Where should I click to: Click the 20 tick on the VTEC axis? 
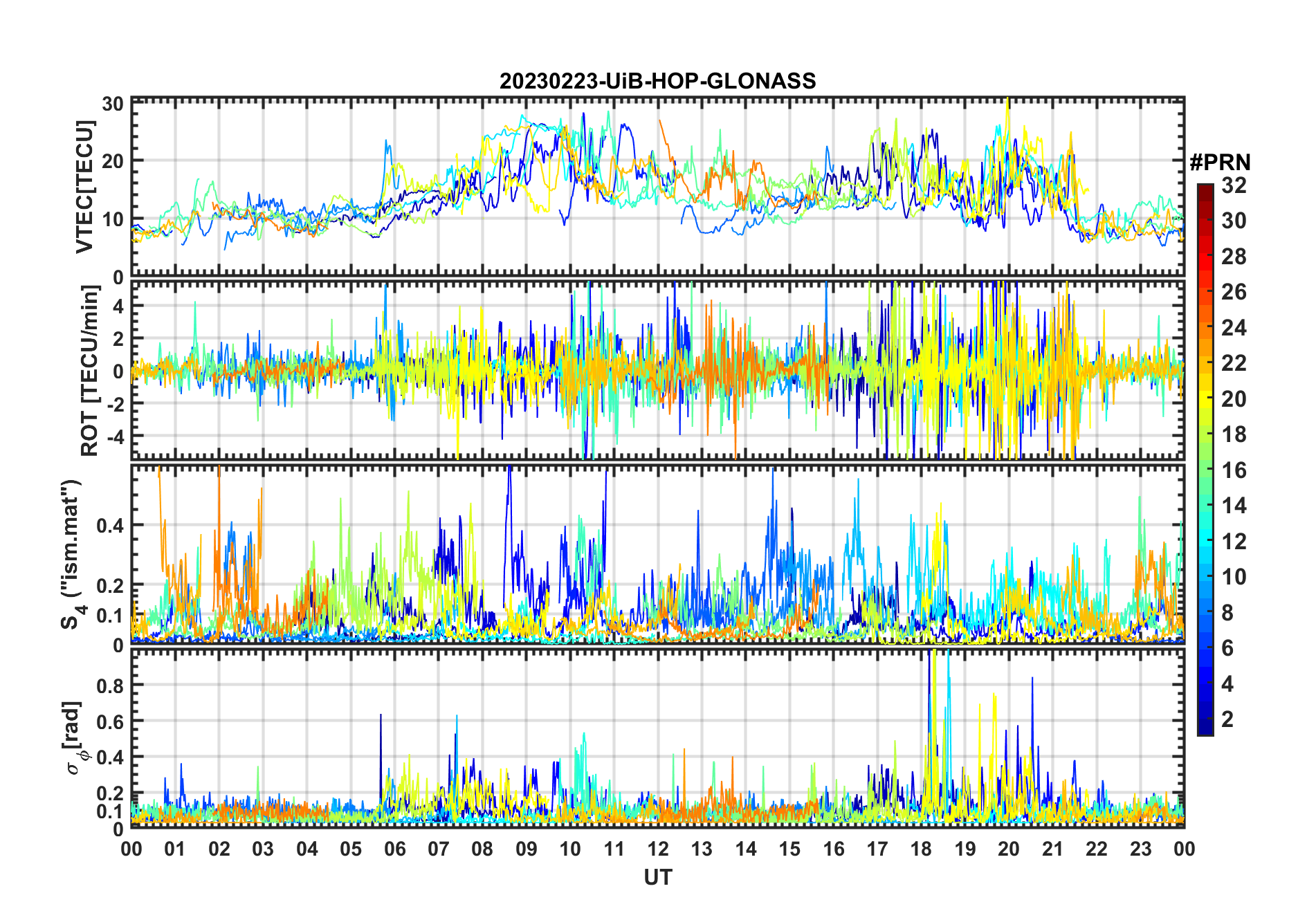coord(113,161)
